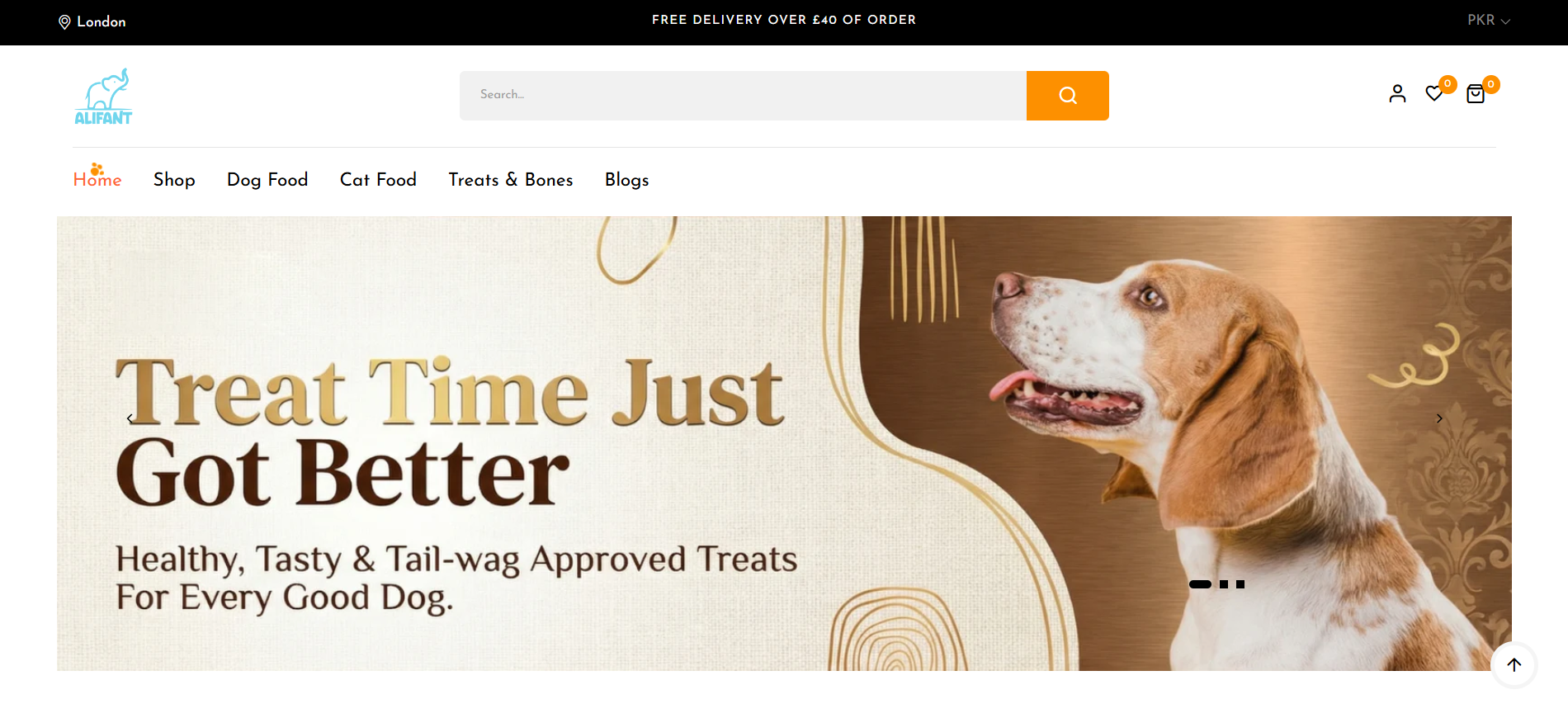Viewport: 1568px width, 718px height.
Task: Open the Cat Food menu
Action: pyautogui.click(x=378, y=180)
